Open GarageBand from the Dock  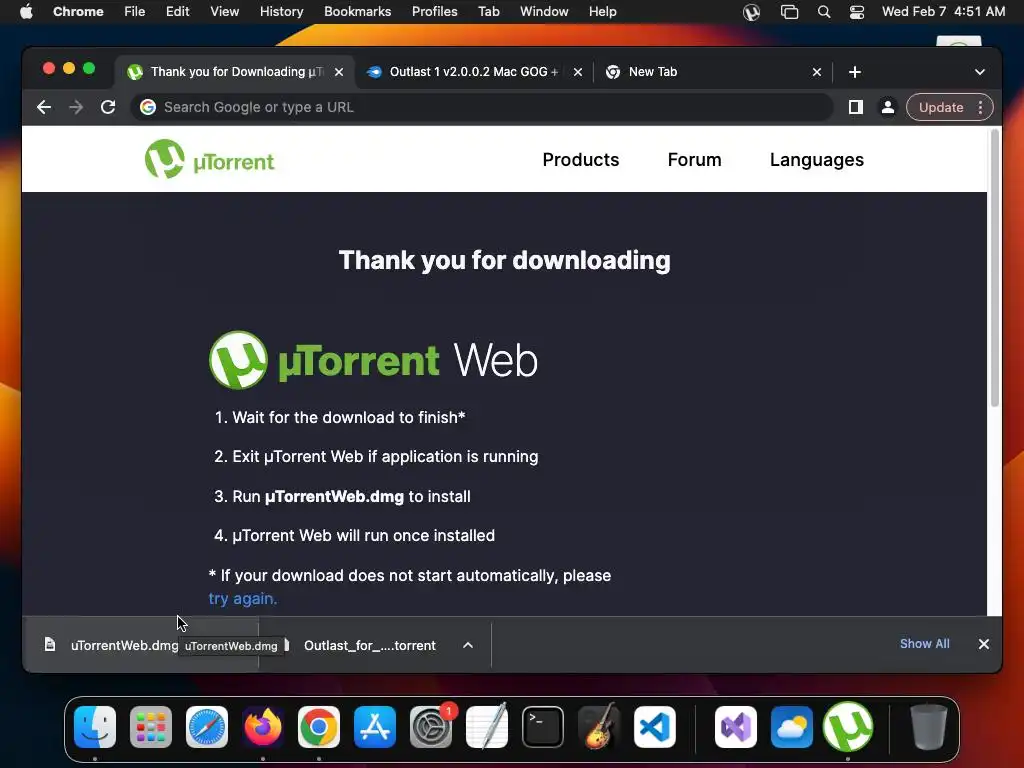pos(599,726)
